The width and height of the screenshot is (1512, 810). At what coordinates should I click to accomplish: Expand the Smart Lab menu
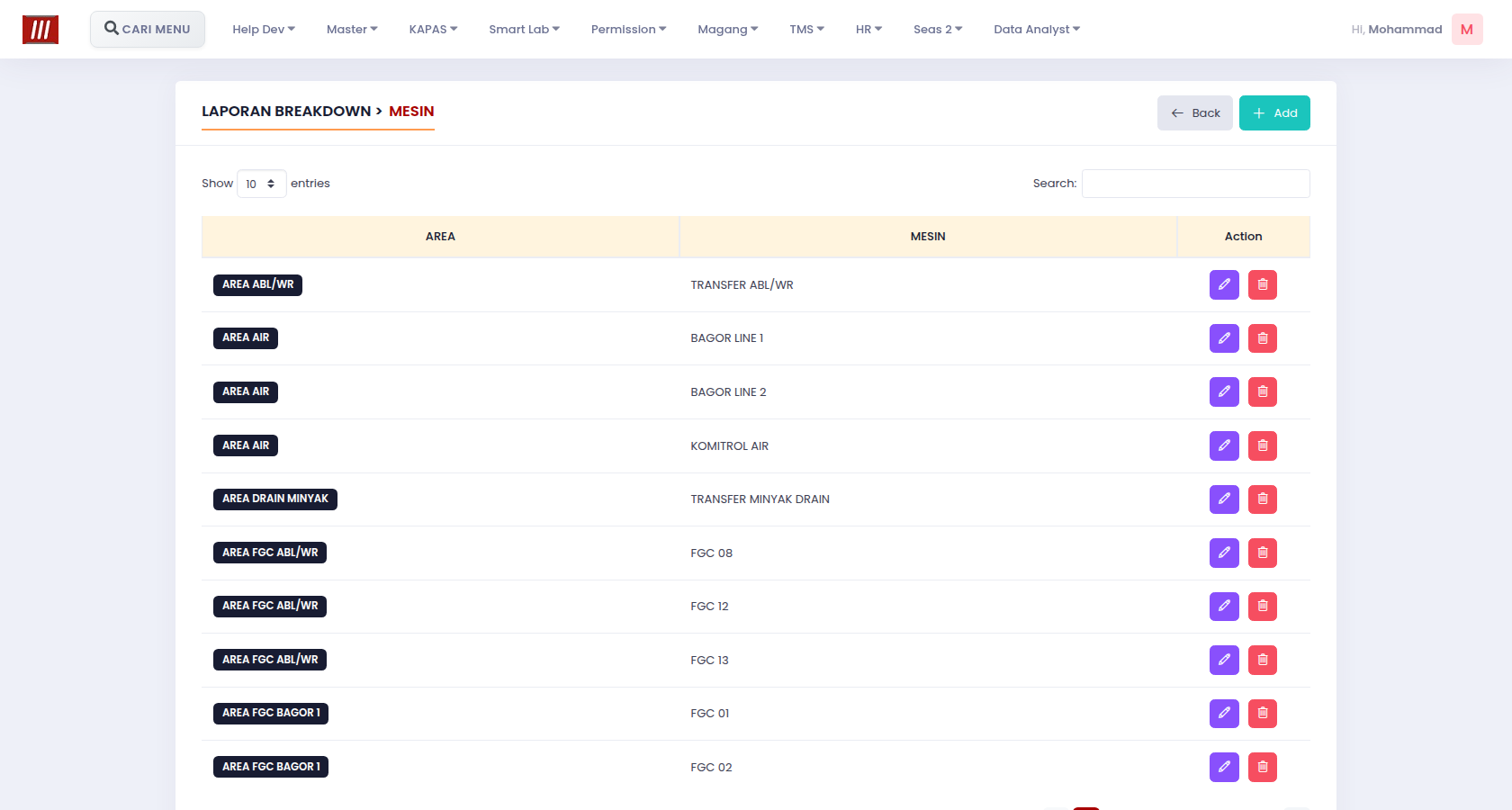524,30
